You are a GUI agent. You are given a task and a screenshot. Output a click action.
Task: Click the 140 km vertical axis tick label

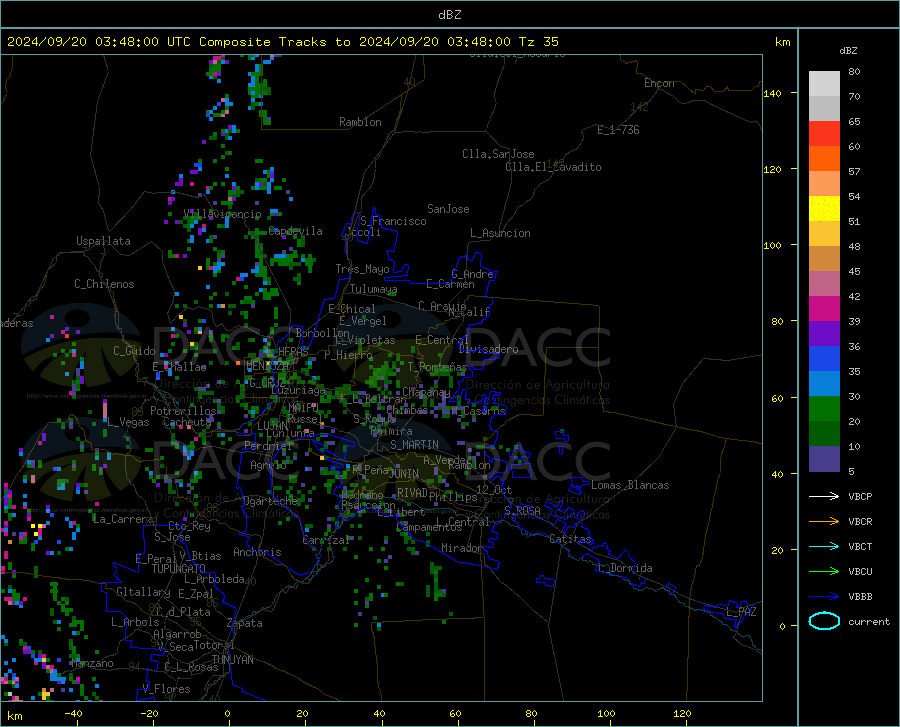[772, 93]
